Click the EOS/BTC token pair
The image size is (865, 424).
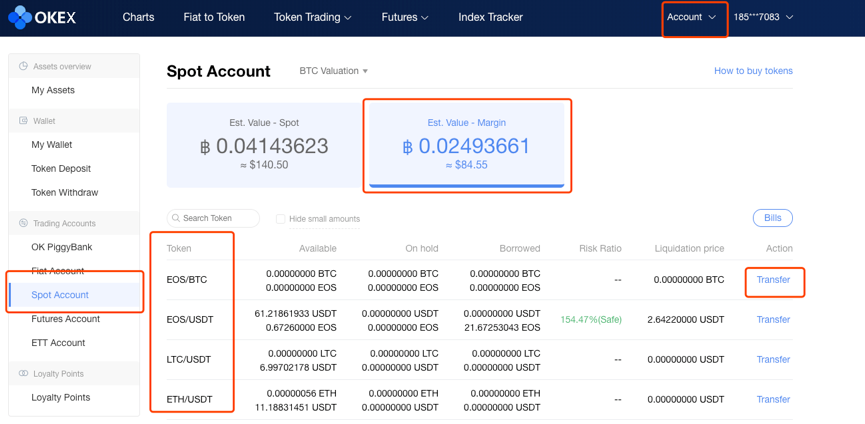(x=187, y=280)
